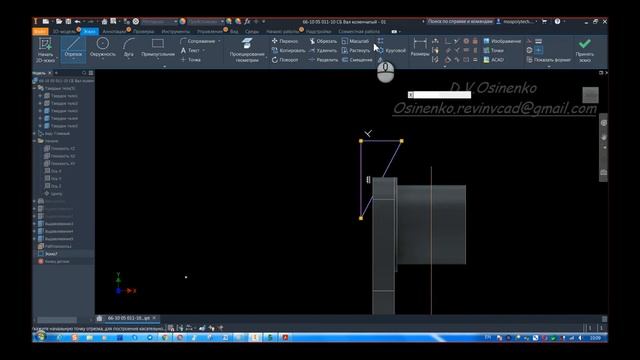
Task: Click the Open file icon in quick access toolbar
Action: point(59,21)
